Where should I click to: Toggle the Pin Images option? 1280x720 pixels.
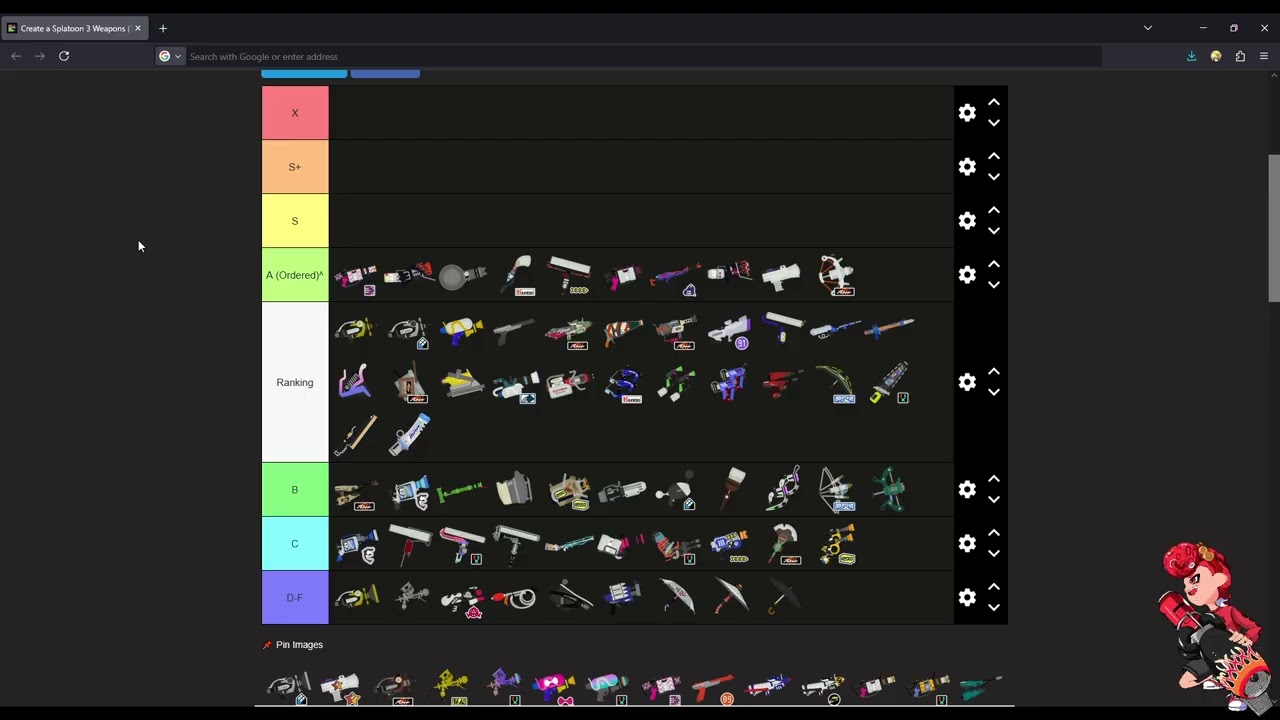[x=293, y=645]
